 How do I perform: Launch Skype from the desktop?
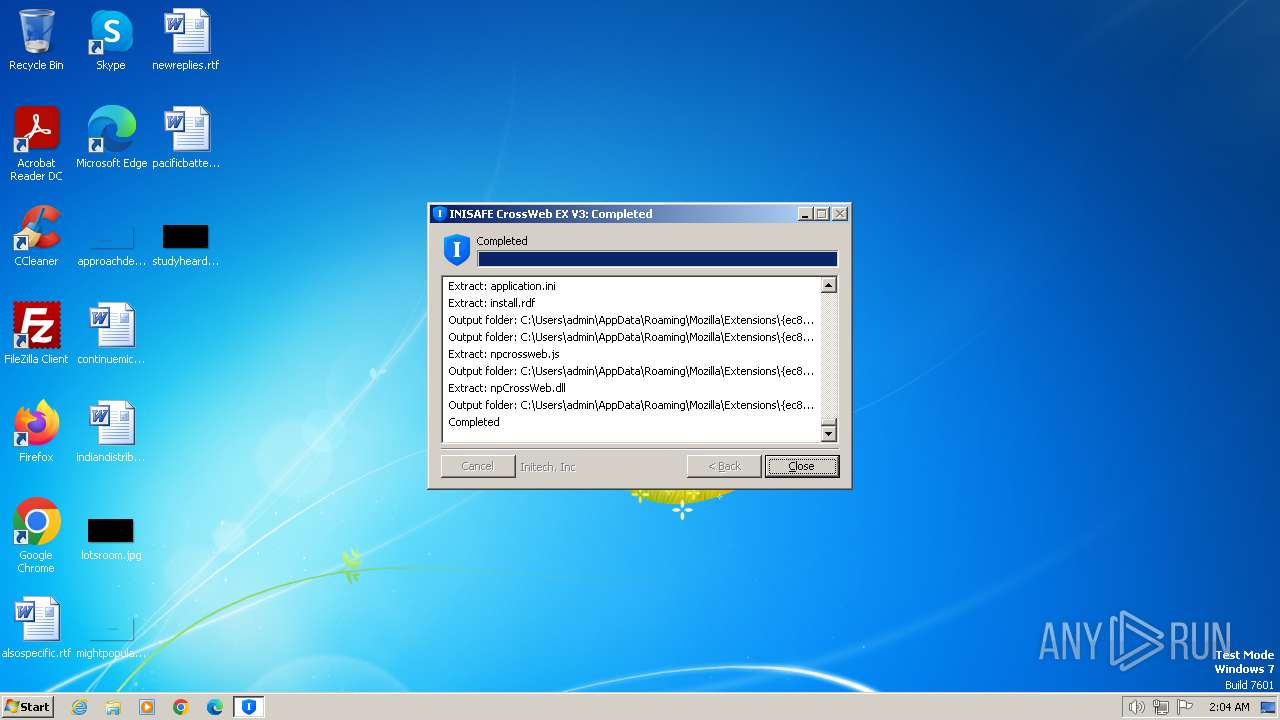(x=111, y=40)
